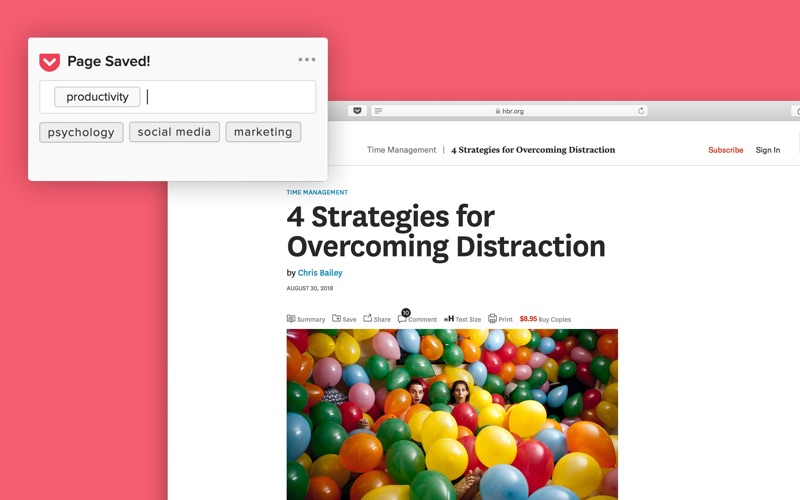Click the Pocket button in Safari toolbar

point(357,111)
